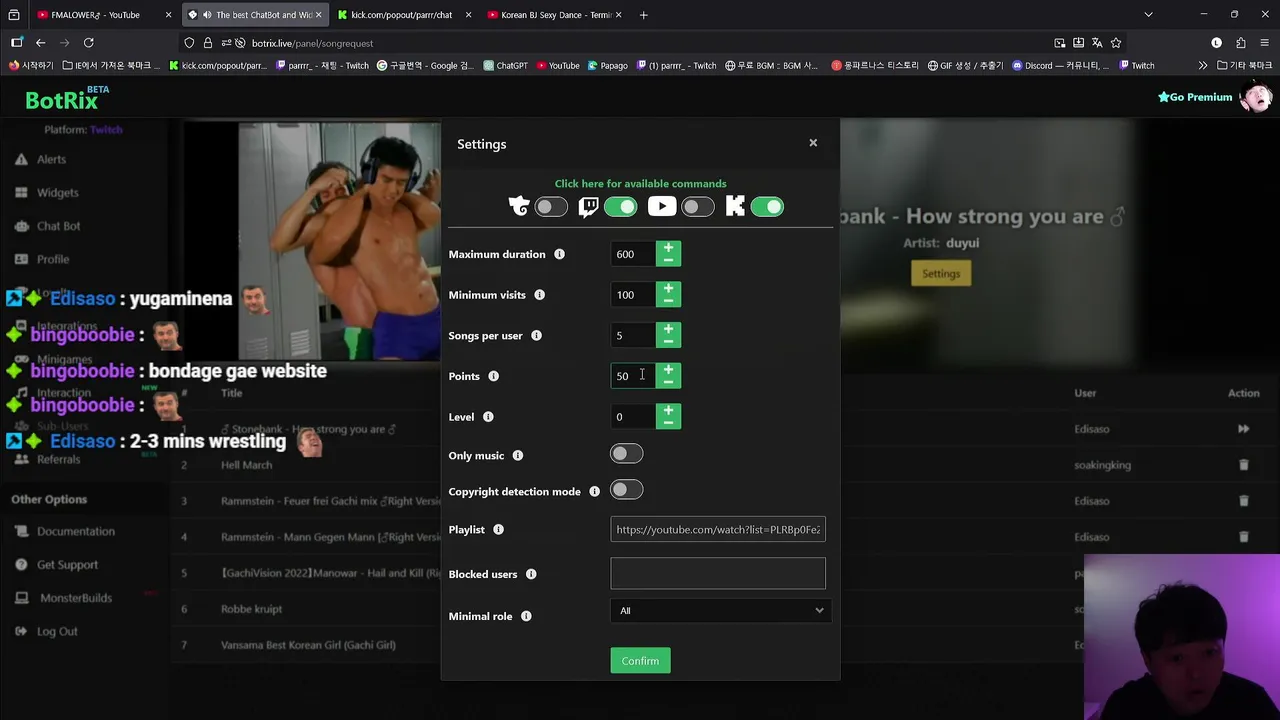This screenshot has height=720, width=1280.
Task: Decrease Points value with minus button
Action: tap(668, 382)
